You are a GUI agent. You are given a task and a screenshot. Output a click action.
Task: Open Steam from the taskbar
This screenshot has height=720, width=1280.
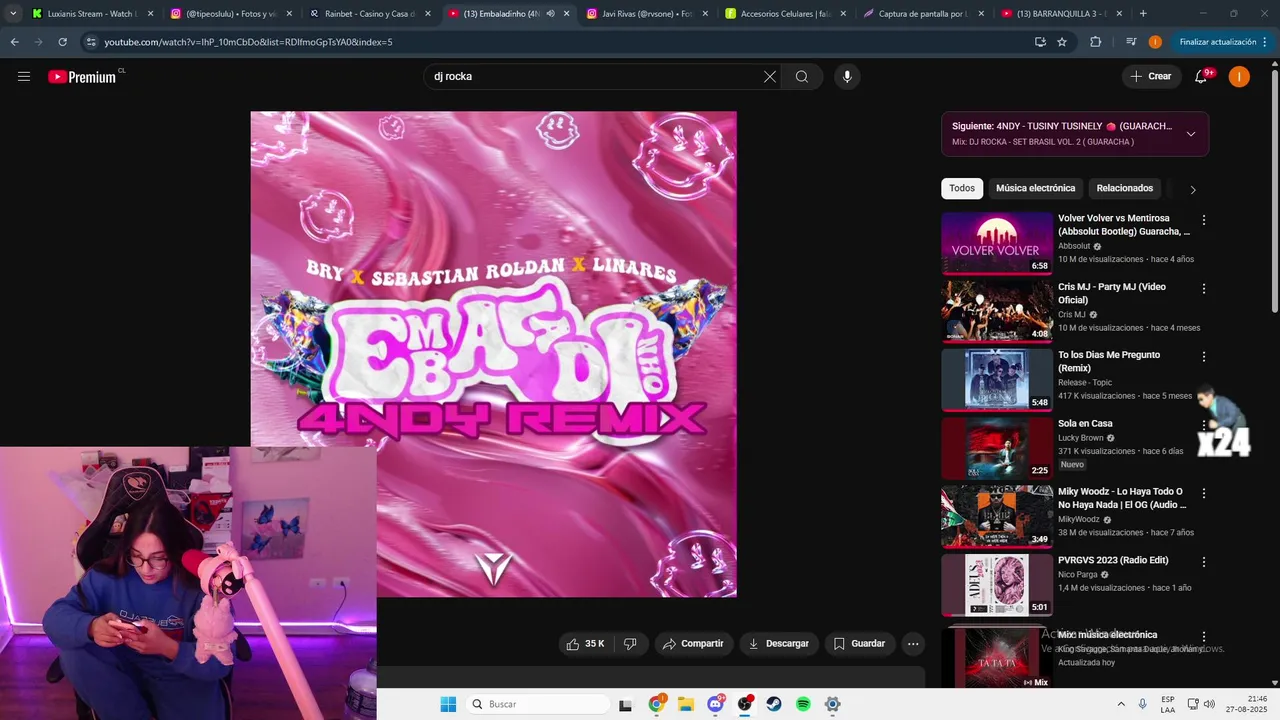[774, 704]
